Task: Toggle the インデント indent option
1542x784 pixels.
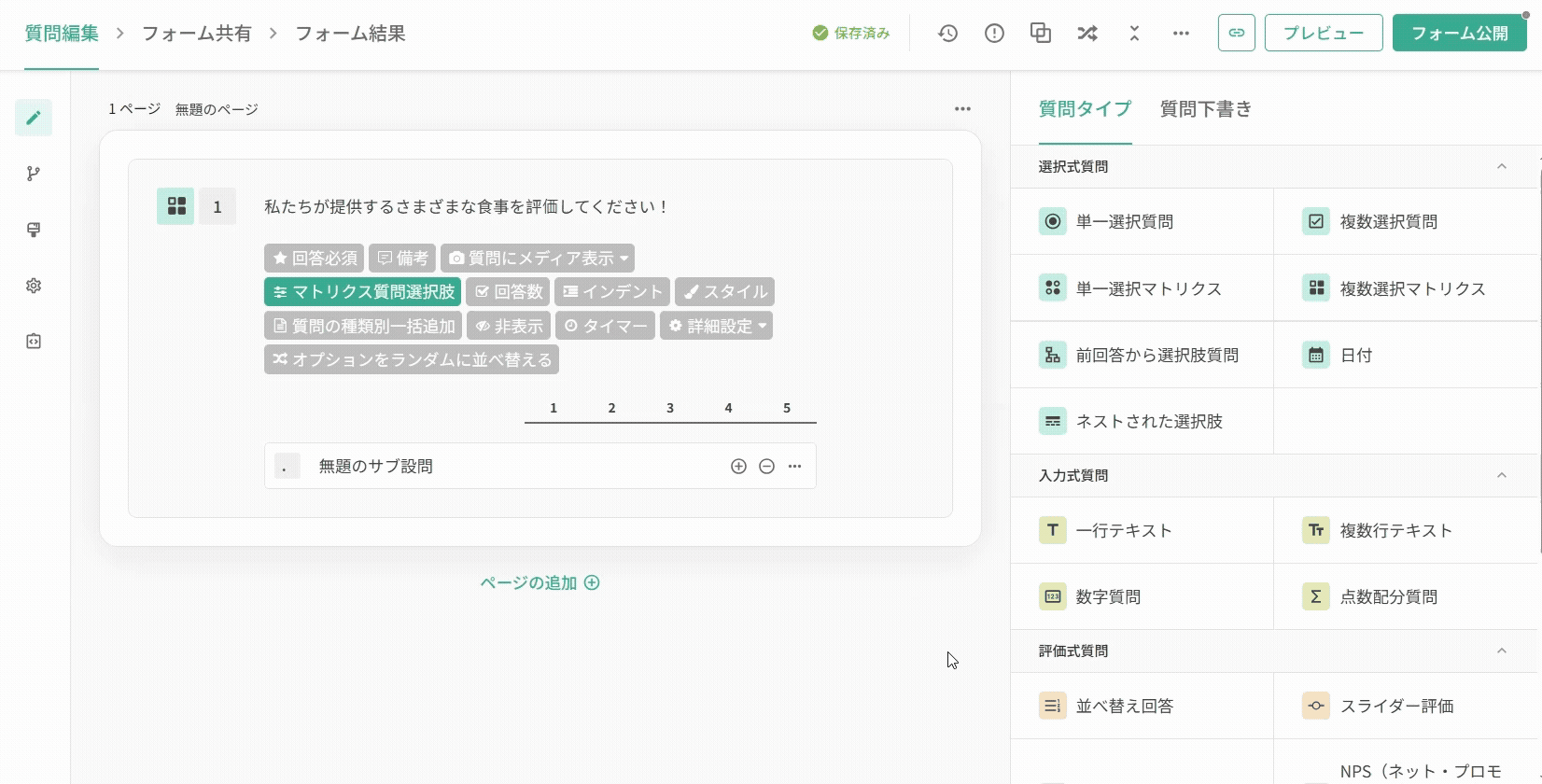Action: 612,292
